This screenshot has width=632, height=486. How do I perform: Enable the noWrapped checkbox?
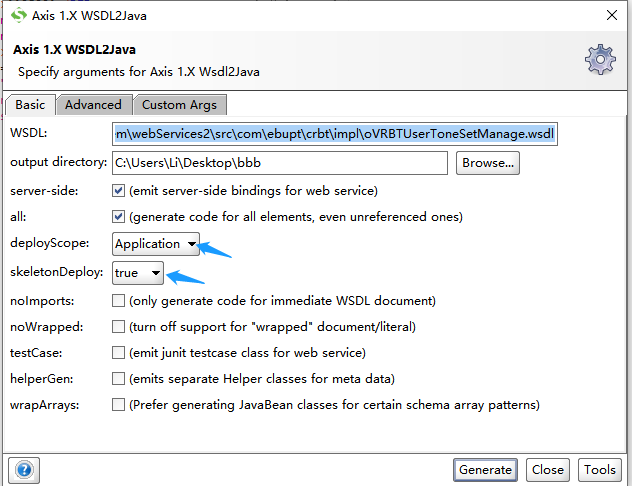pos(119,326)
